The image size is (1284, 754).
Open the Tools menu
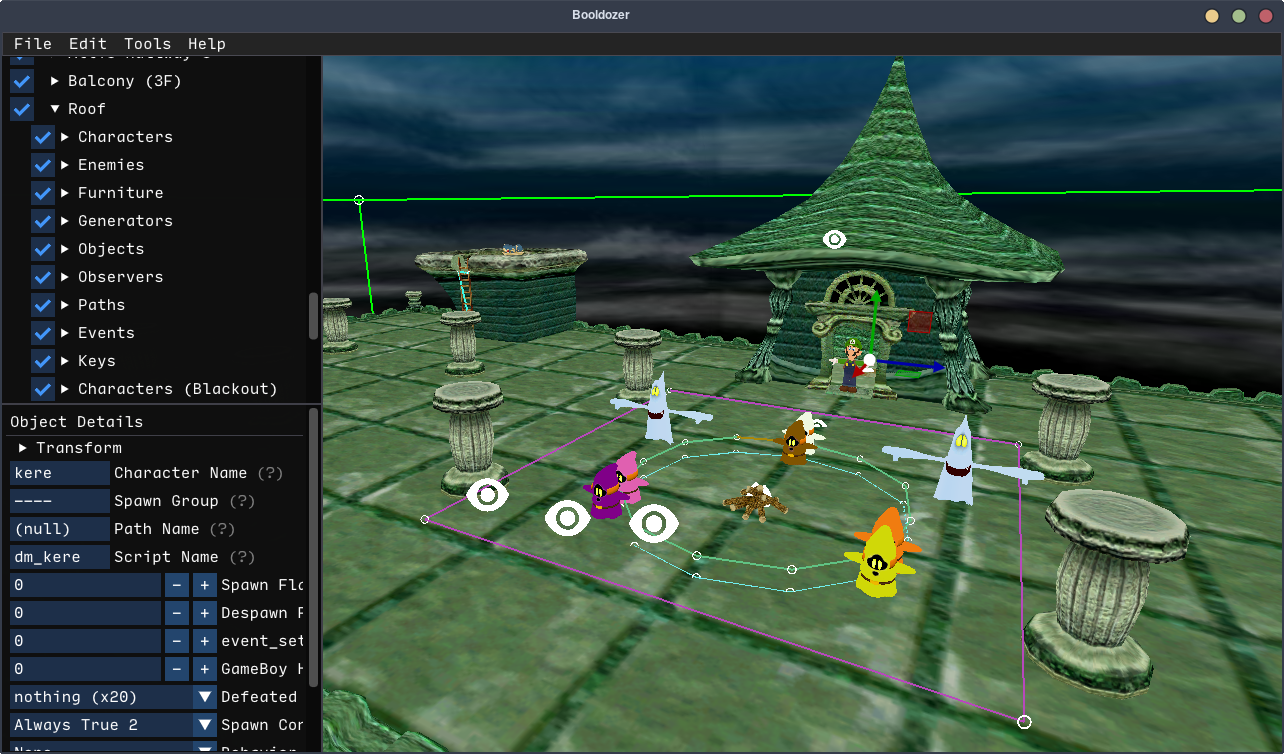(x=148, y=44)
